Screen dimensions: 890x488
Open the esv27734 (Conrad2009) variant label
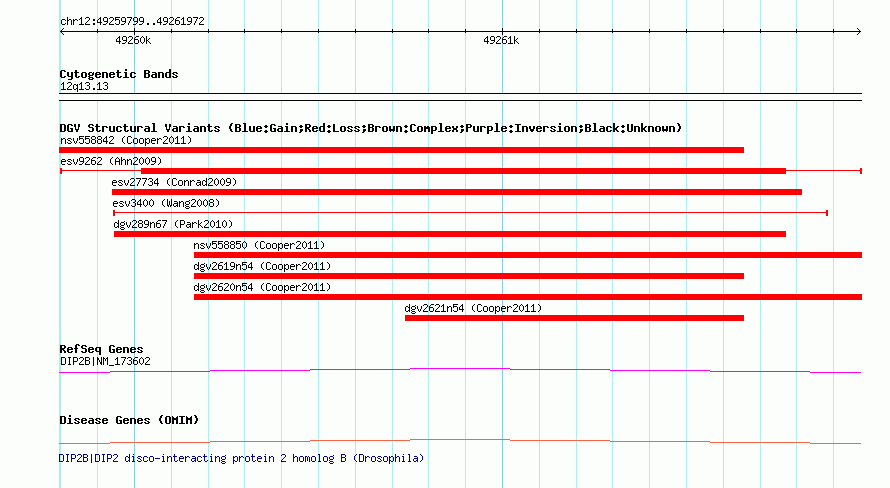[174, 182]
